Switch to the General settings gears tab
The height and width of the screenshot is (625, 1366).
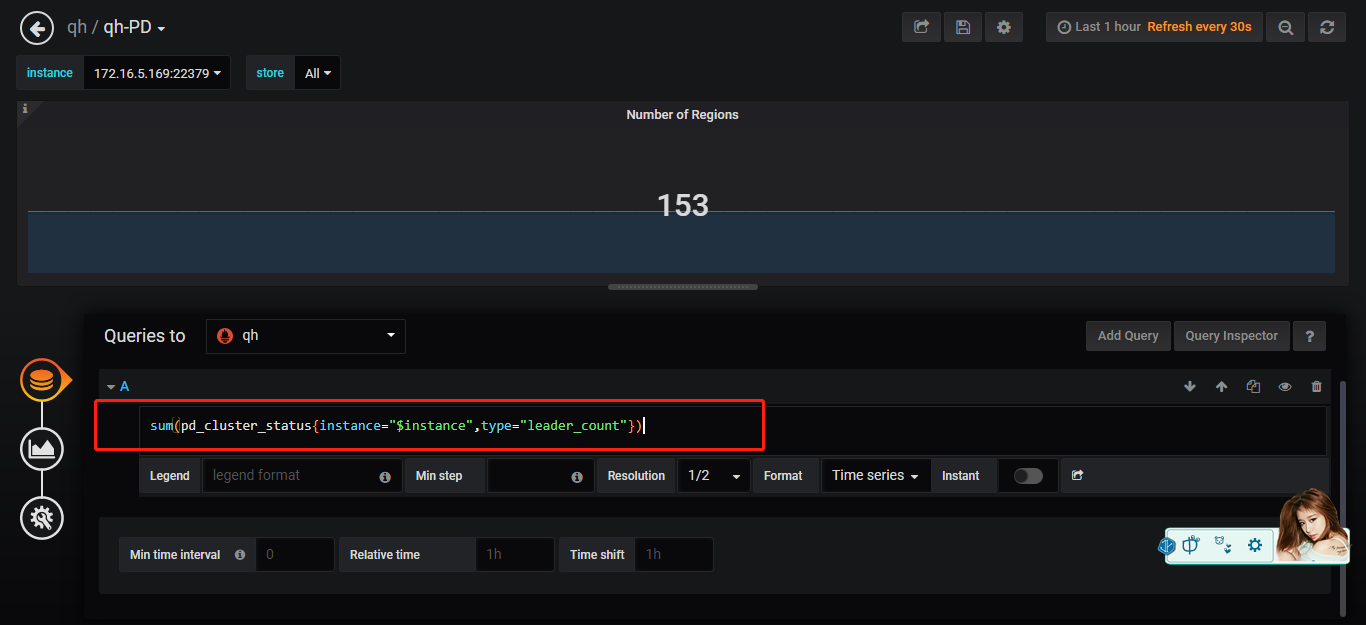[x=42, y=517]
